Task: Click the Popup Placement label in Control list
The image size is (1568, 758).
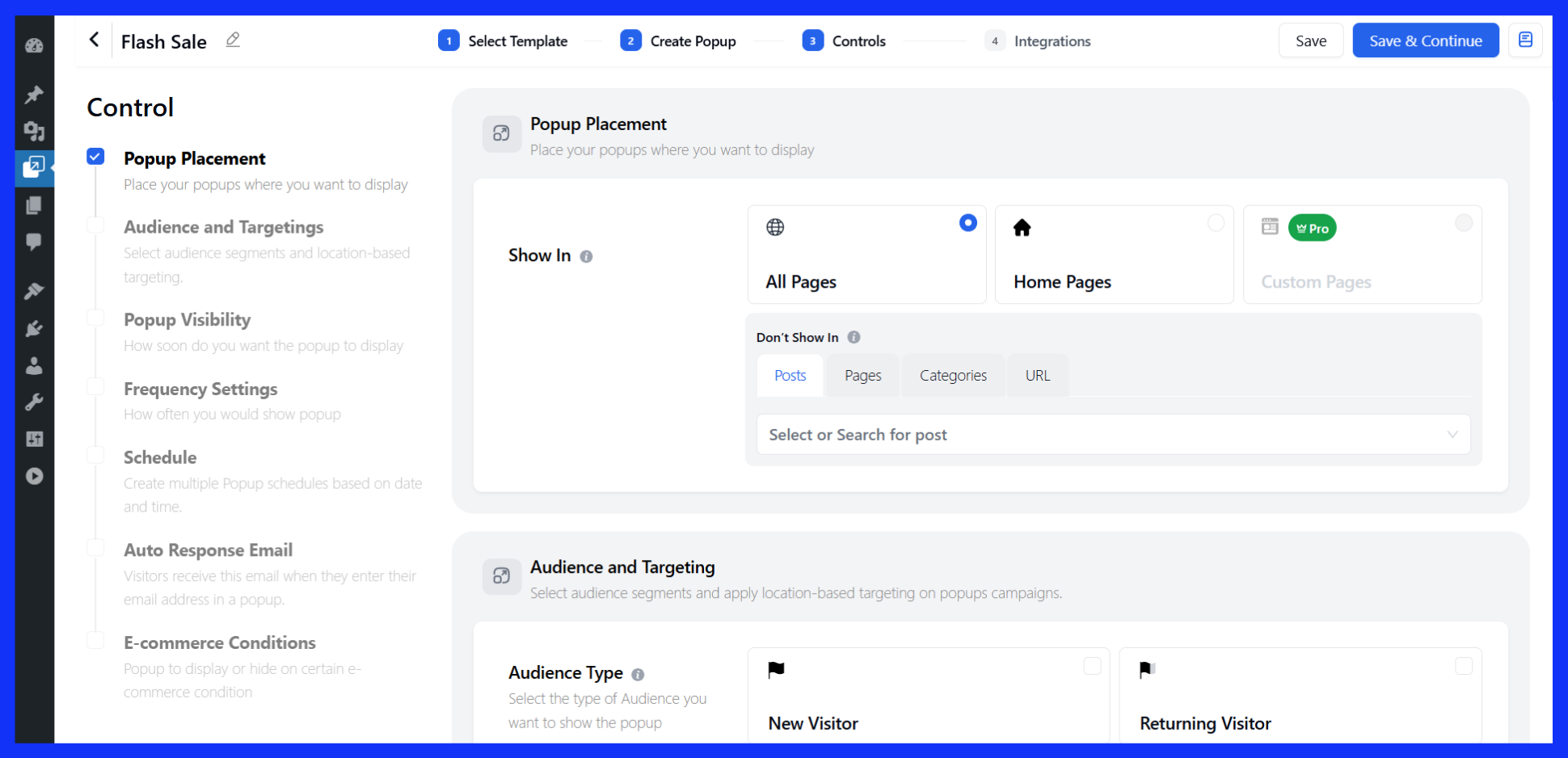Action: (194, 158)
